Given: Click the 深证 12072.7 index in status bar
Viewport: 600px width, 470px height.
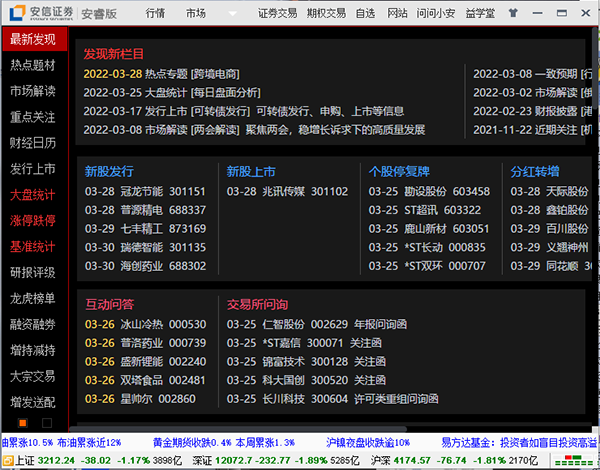Looking at the screenshot, I should [276, 460].
